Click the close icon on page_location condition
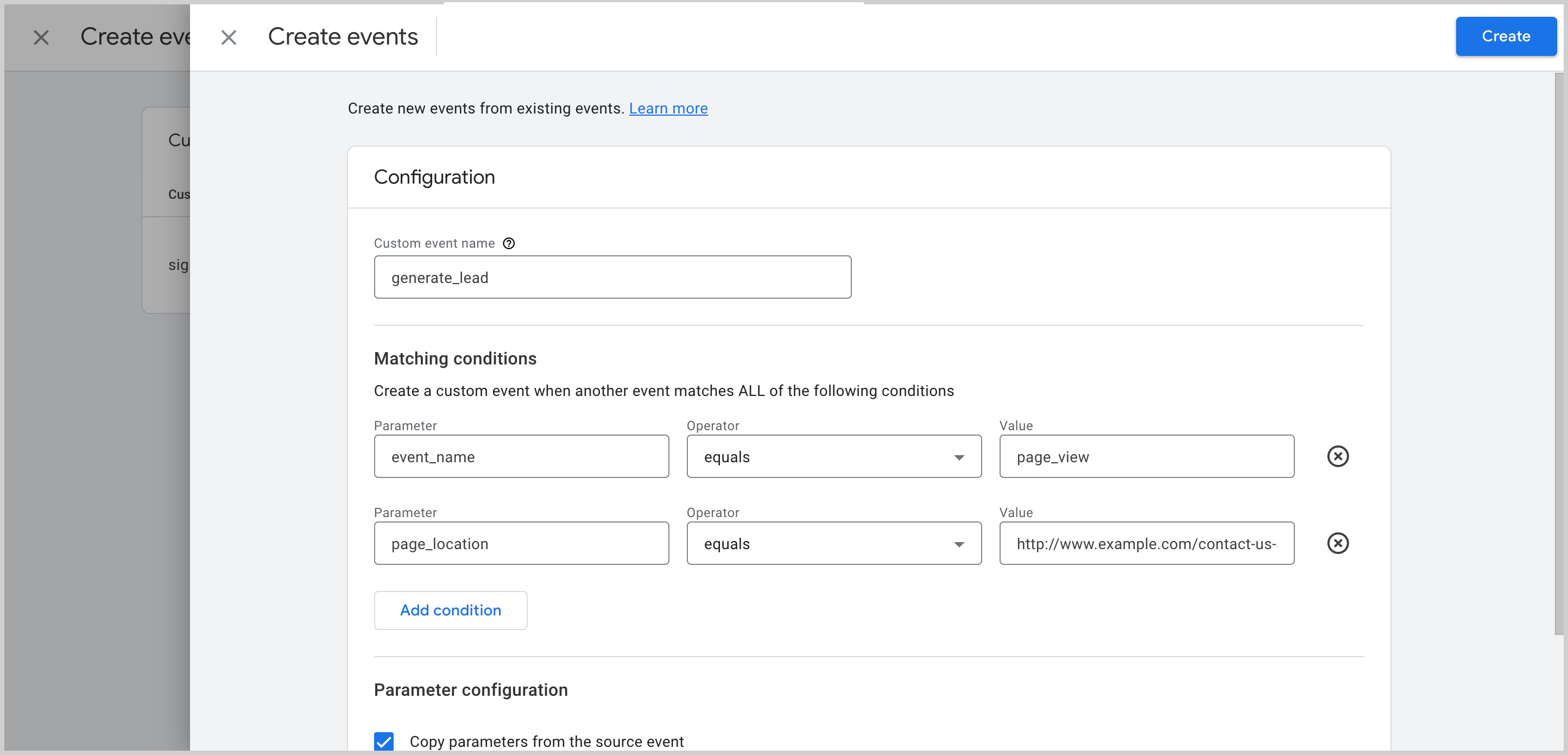This screenshot has height=755, width=1568. pyautogui.click(x=1338, y=542)
